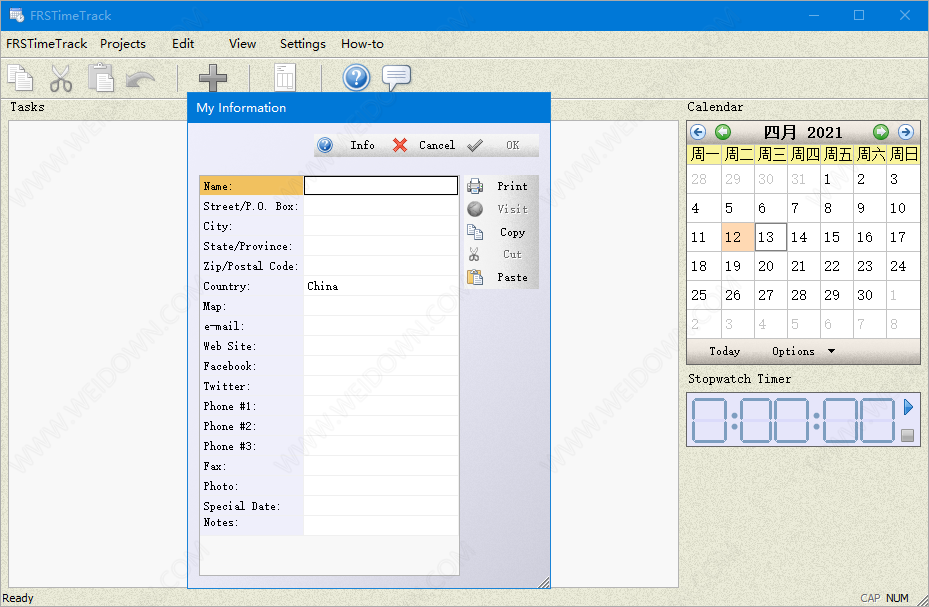The height and width of the screenshot is (607, 929).
Task: Click the Notes input field
Action: [381, 525]
